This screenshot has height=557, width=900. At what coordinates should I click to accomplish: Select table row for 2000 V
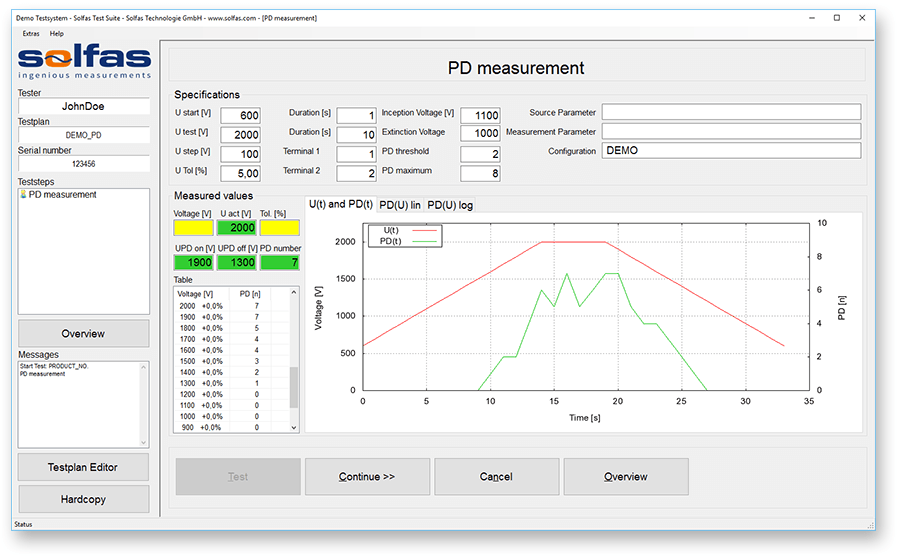231,306
